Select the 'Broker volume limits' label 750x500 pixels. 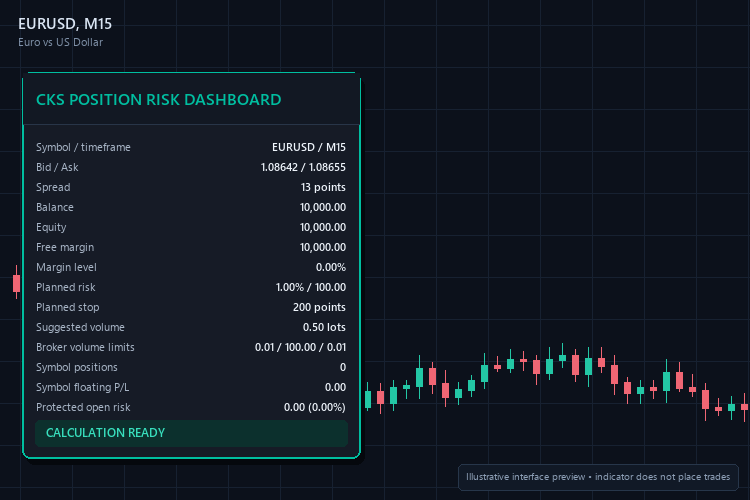[x=86, y=347]
